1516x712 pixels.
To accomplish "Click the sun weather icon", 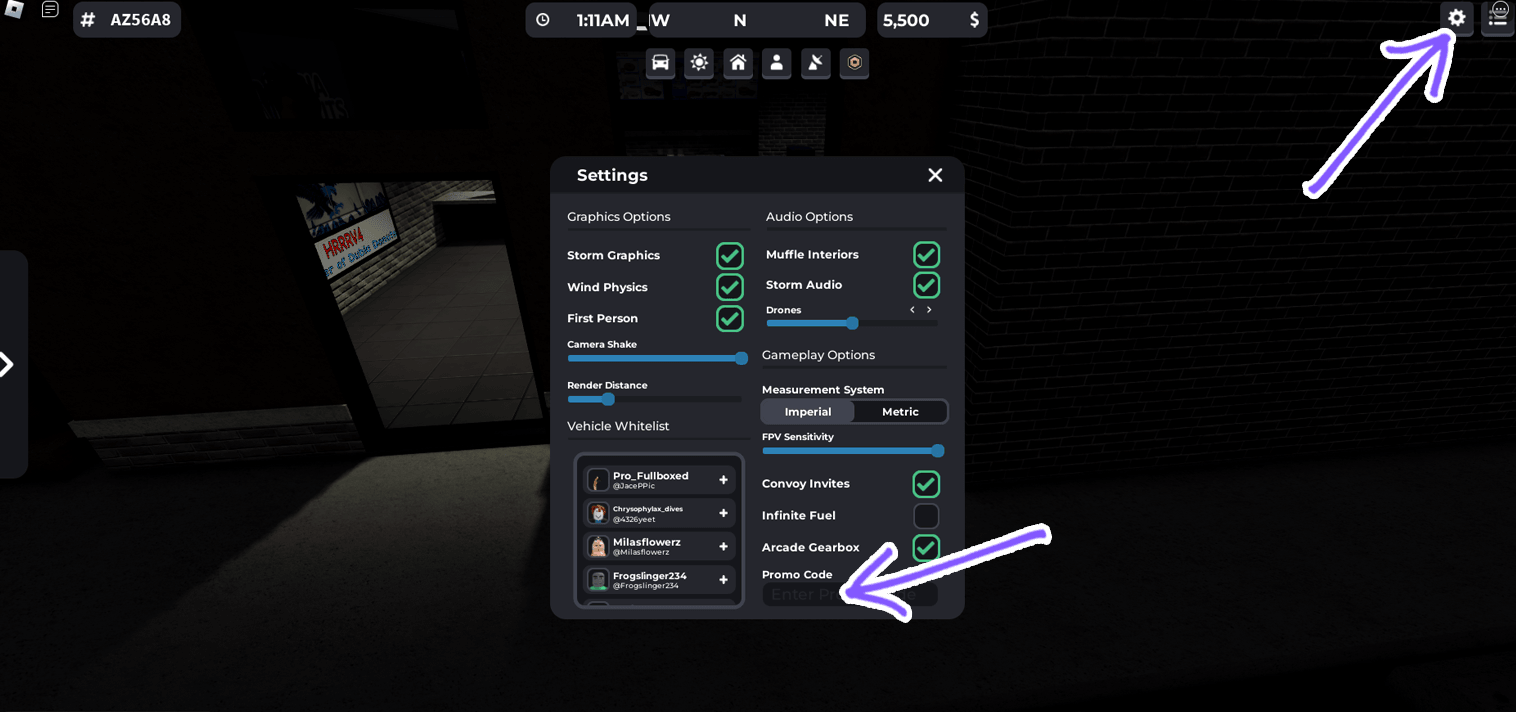I will [x=699, y=63].
